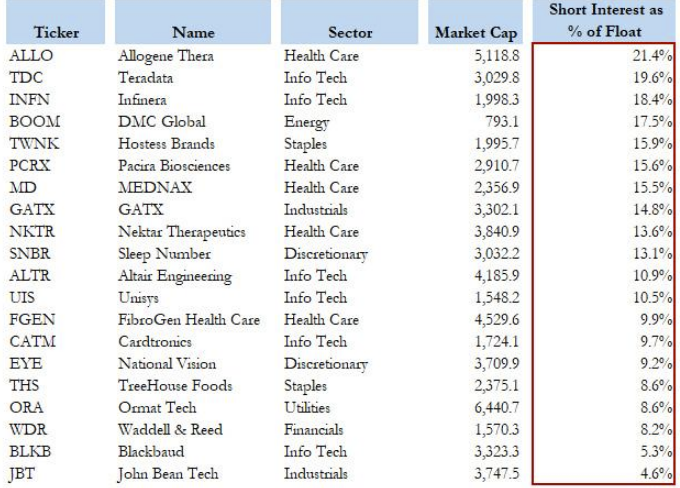The image size is (680, 488).
Task: Select Waddell & Reed in Name column
Action: point(170,430)
